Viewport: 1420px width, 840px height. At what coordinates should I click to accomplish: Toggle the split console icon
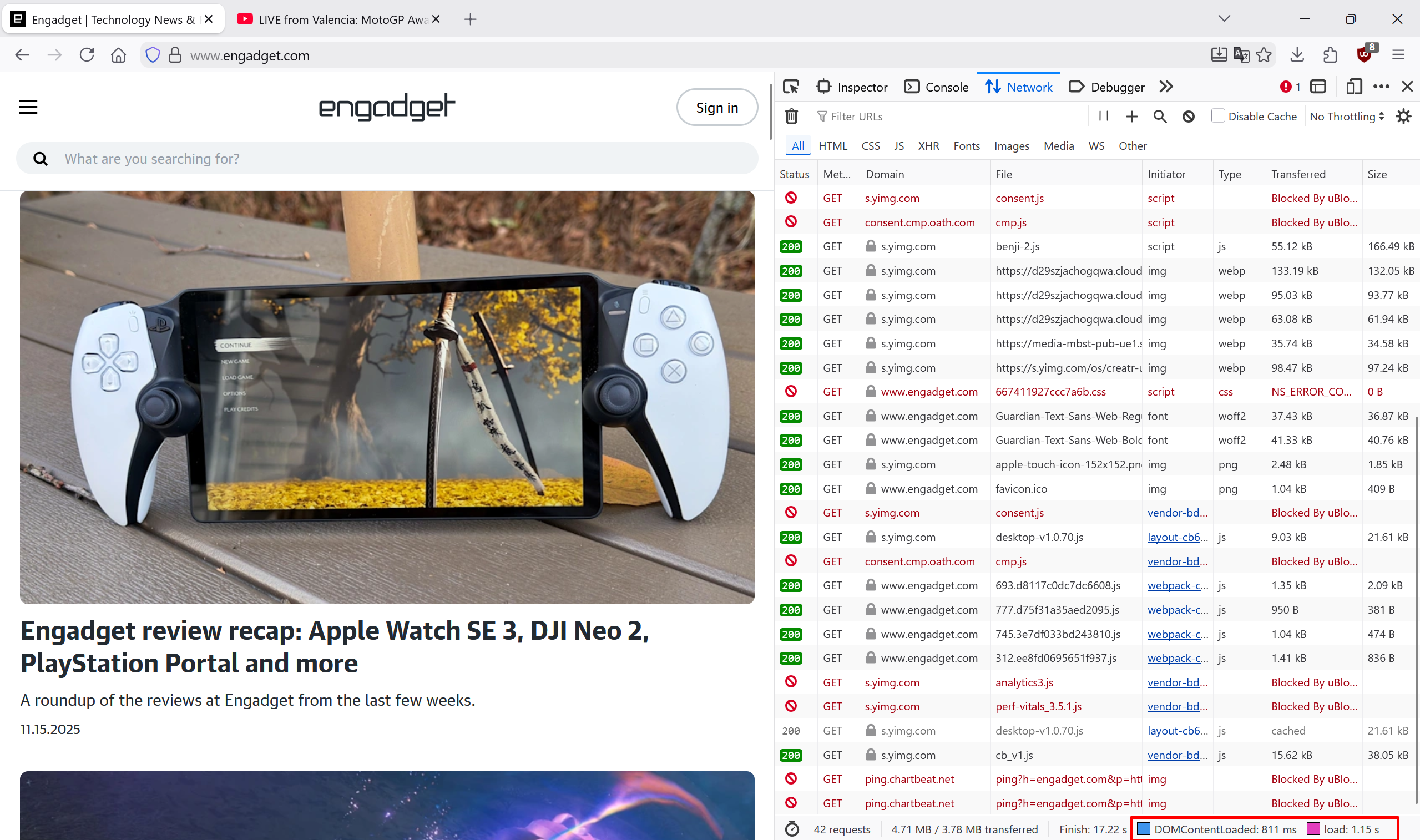(x=1318, y=87)
